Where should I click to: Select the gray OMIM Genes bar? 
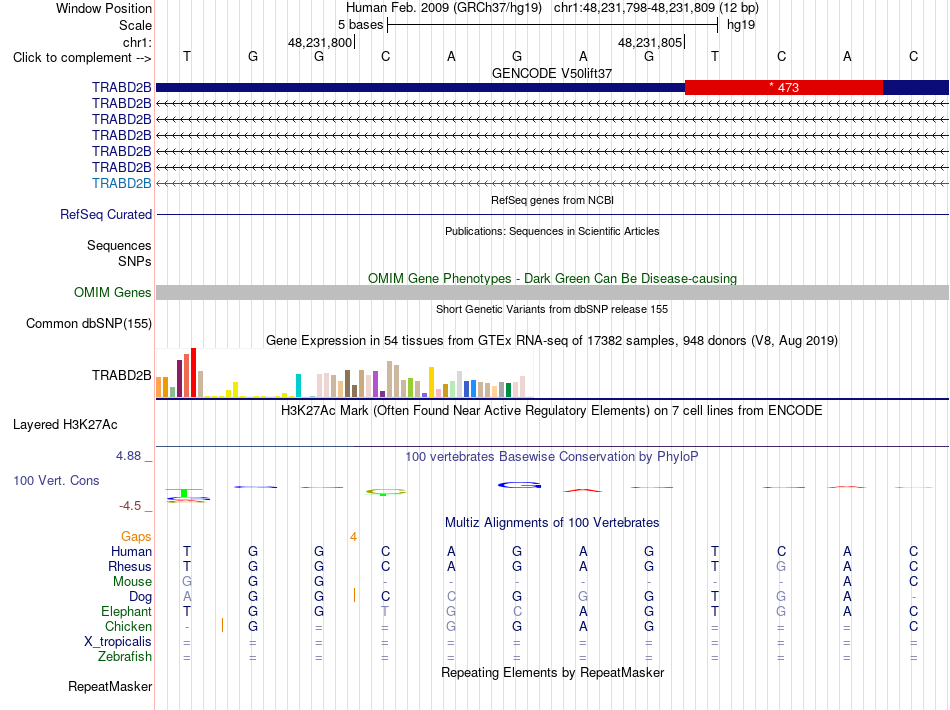pyautogui.click(x=552, y=293)
